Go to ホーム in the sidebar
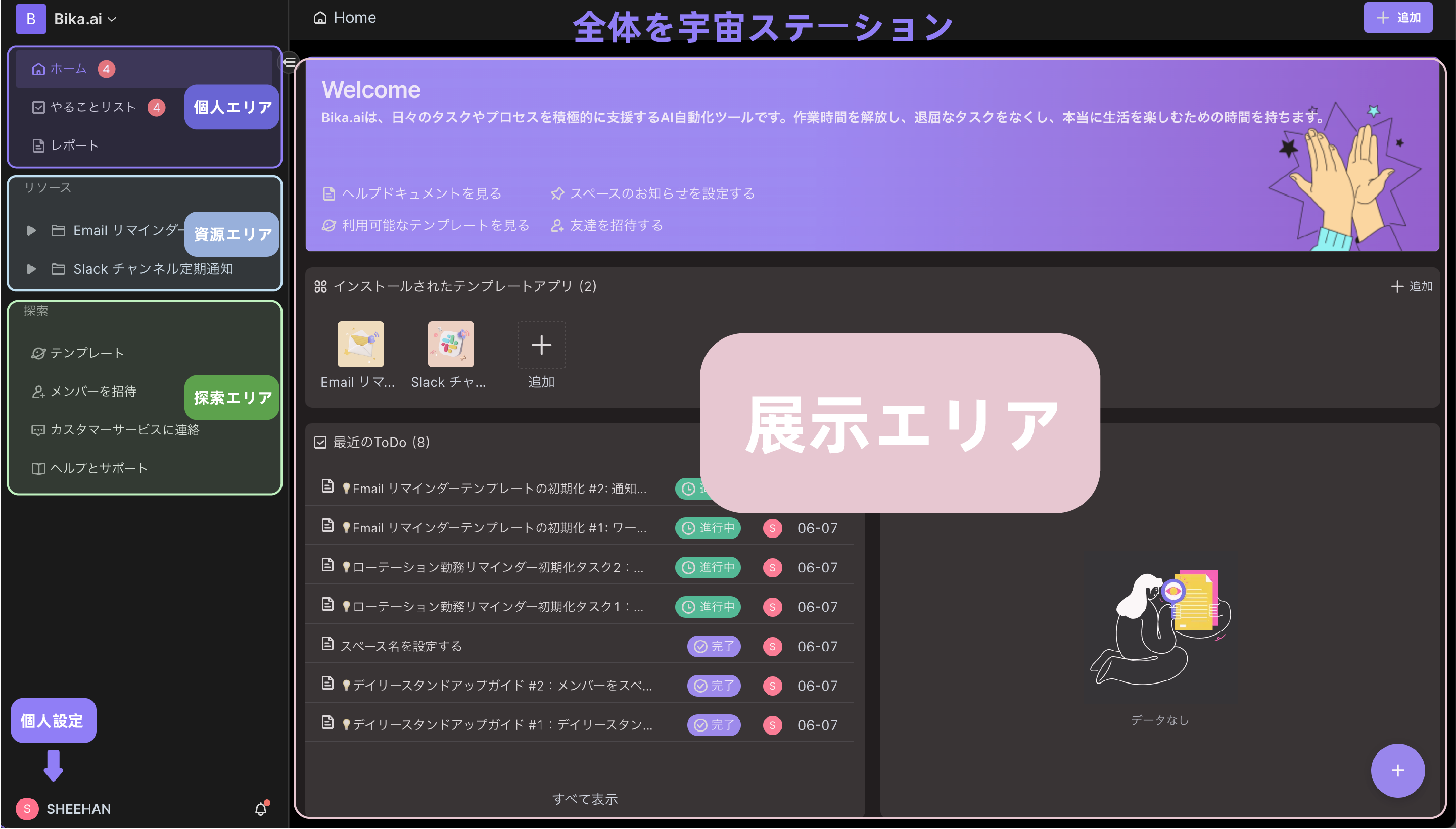Image resolution: width=1456 pixels, height=829 pixels. (144, 69)
